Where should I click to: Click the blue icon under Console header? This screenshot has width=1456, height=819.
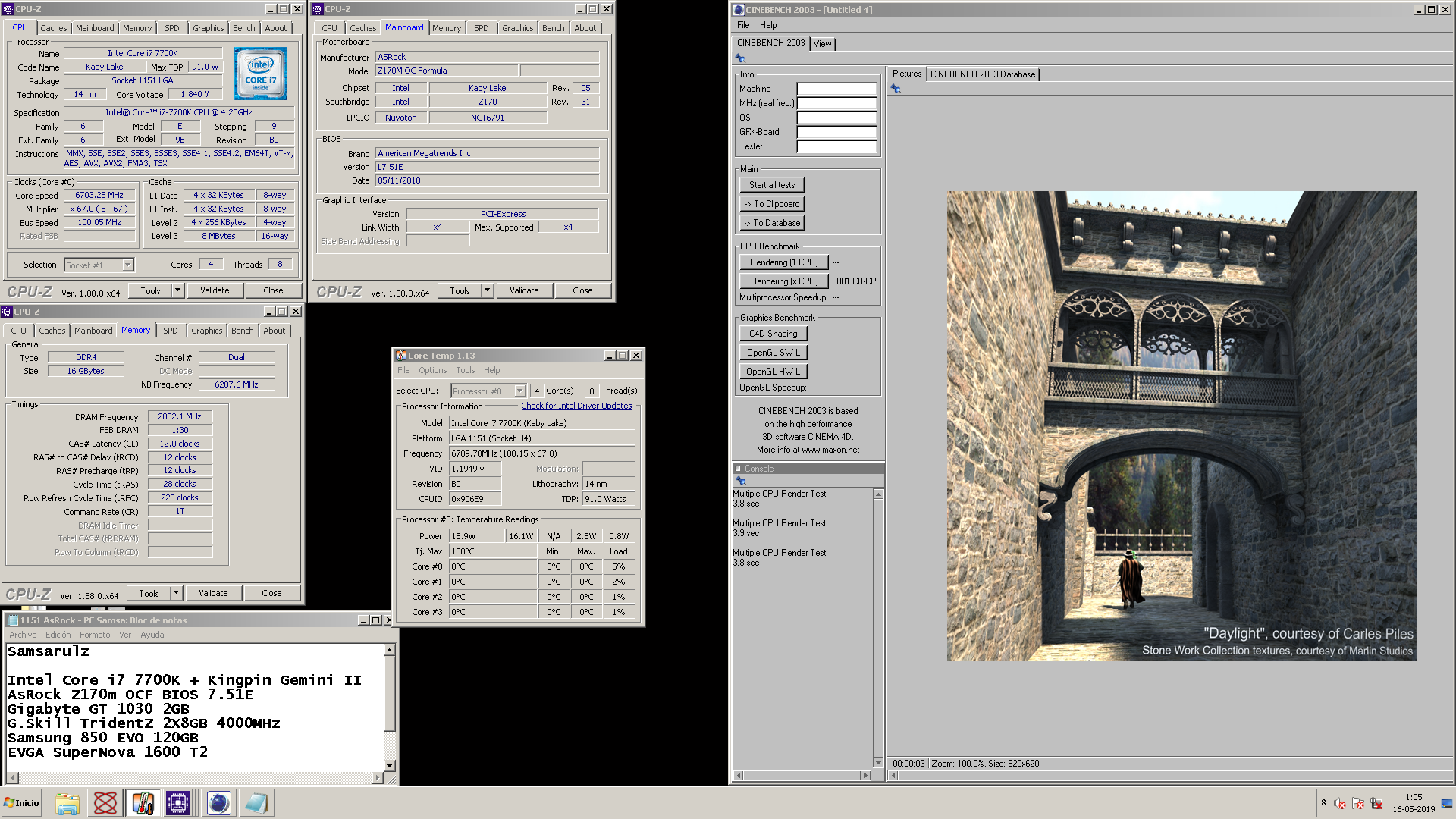point(741,481)
